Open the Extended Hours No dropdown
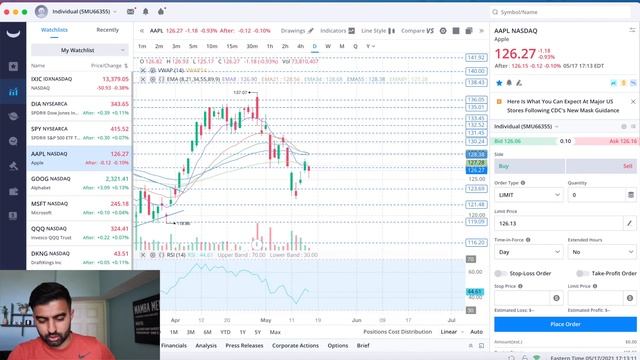This screenshot has height=360, width=640. [x=602, y=252]
